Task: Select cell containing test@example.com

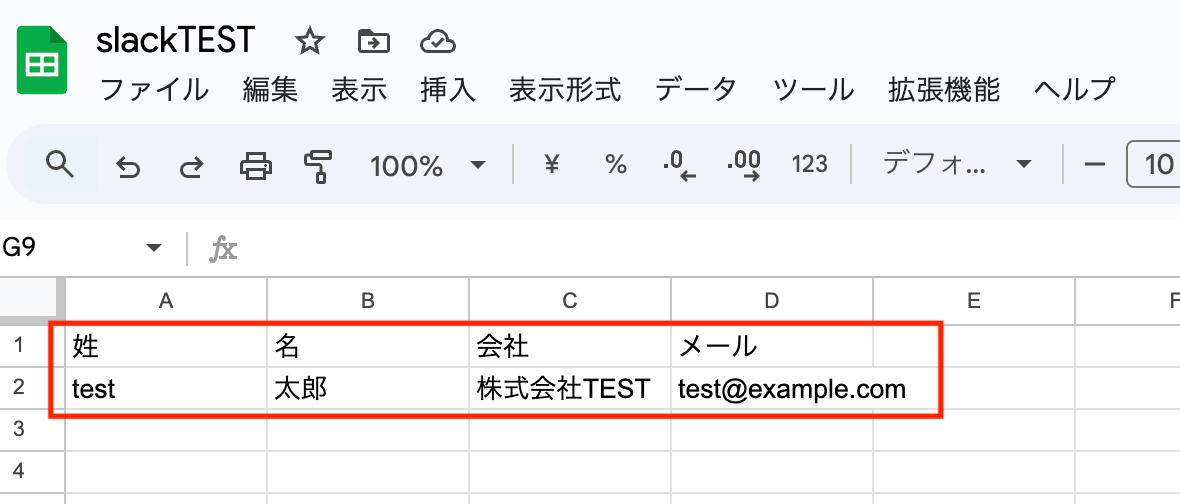Action: click(x=771, y=388)
